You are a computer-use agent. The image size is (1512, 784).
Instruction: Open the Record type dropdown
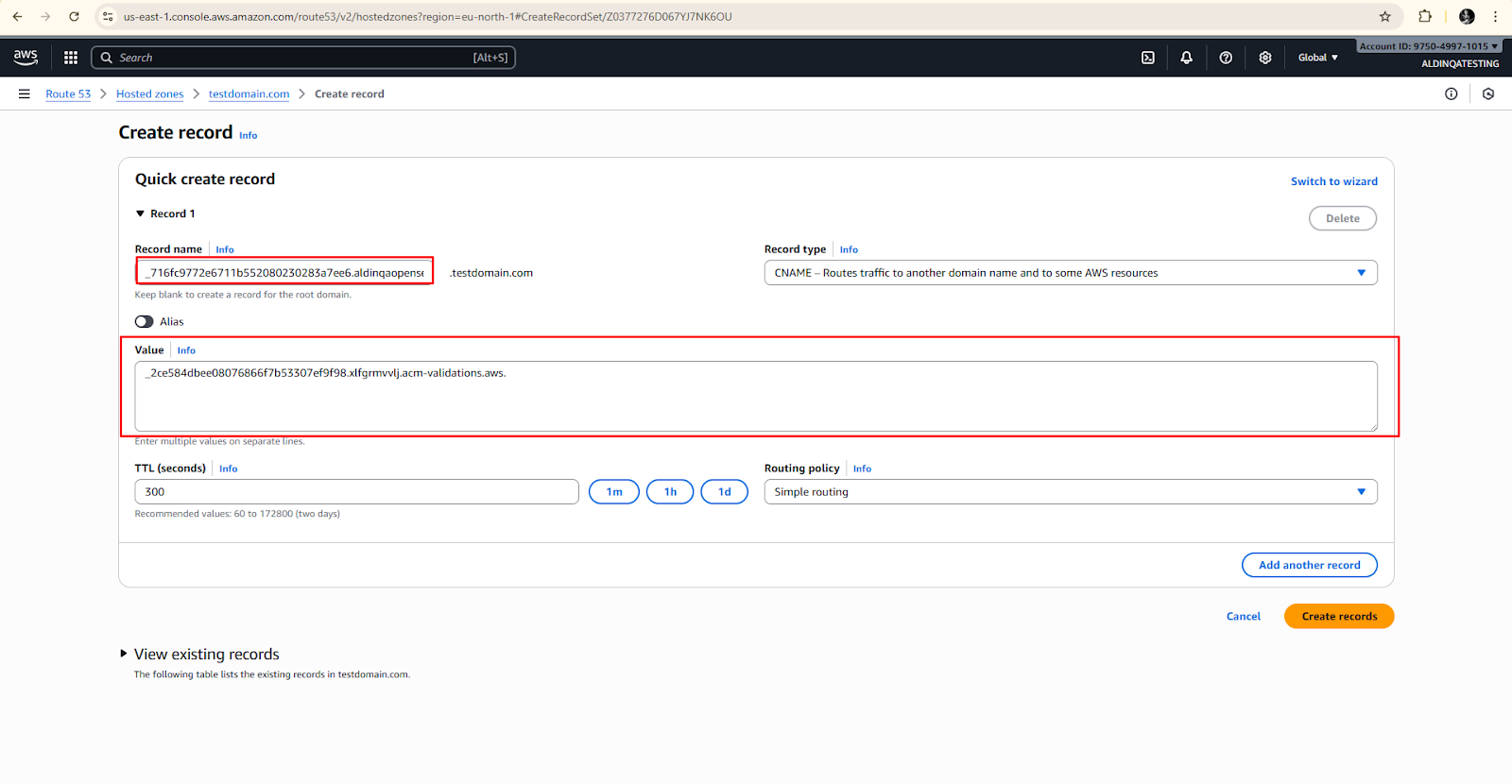coord(1070,273)
